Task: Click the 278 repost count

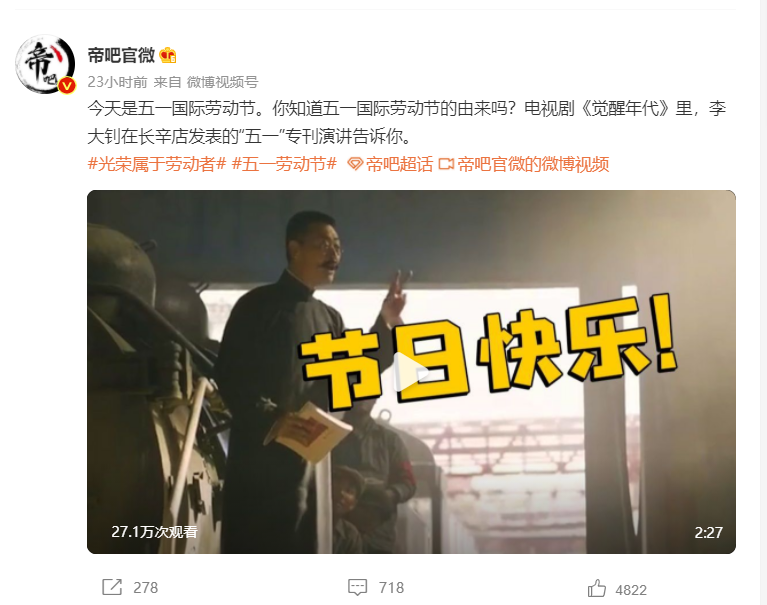Action: click(146, 587)
